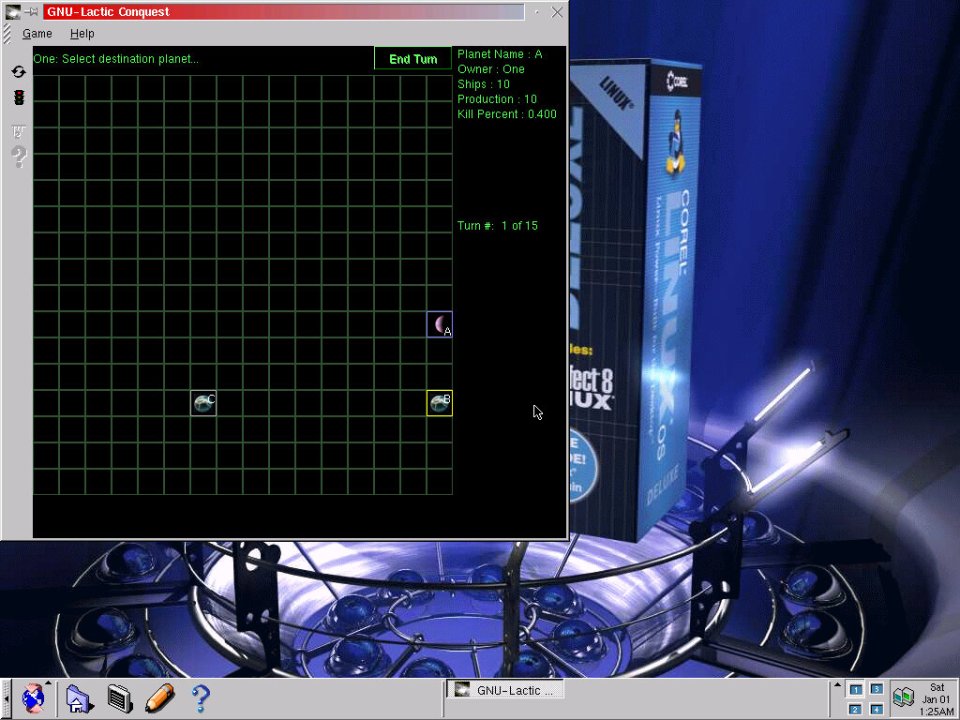Click the grayed measure distance toolbar icon

[18, 131]
